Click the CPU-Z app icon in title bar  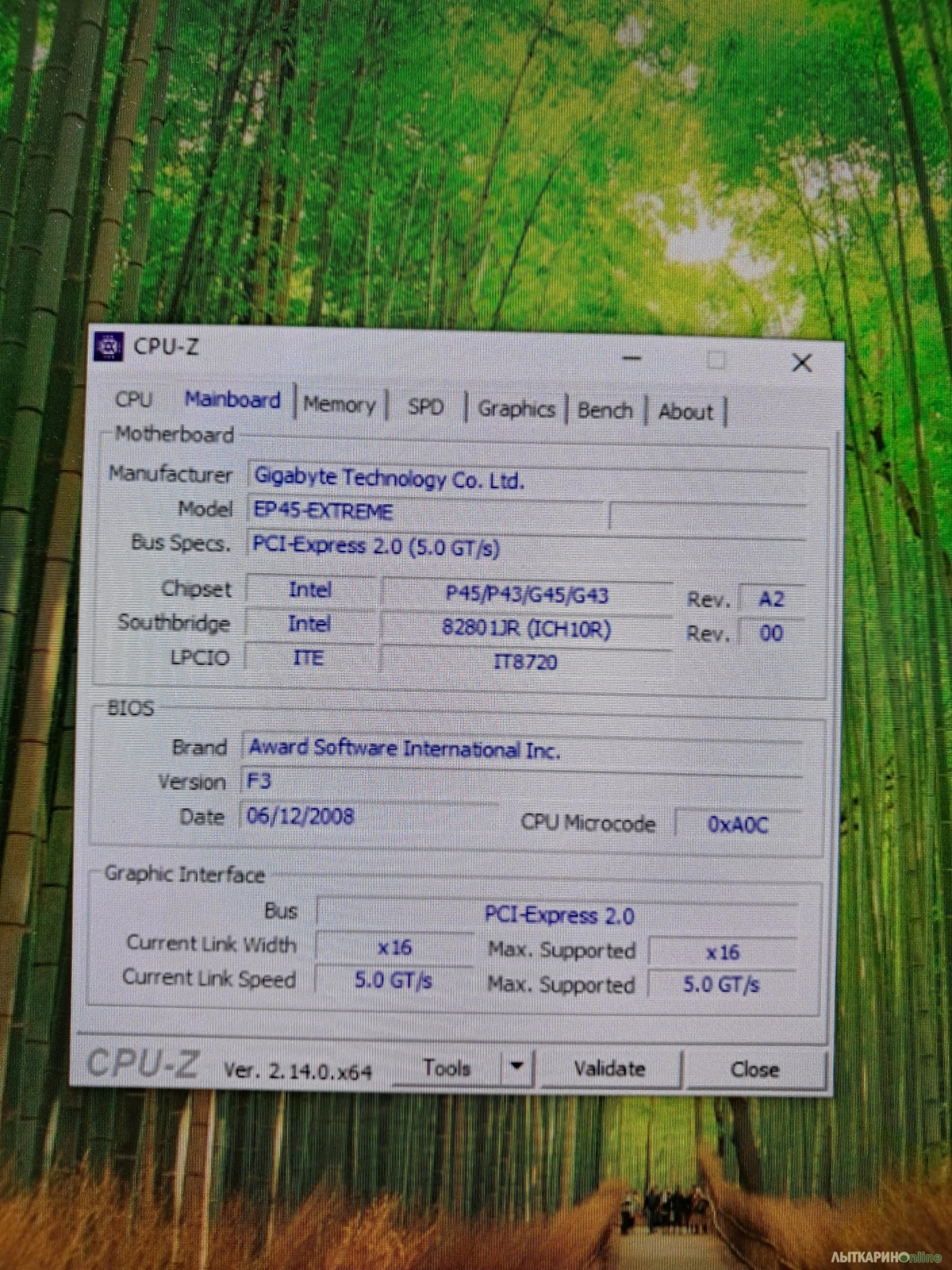point(109,347)
